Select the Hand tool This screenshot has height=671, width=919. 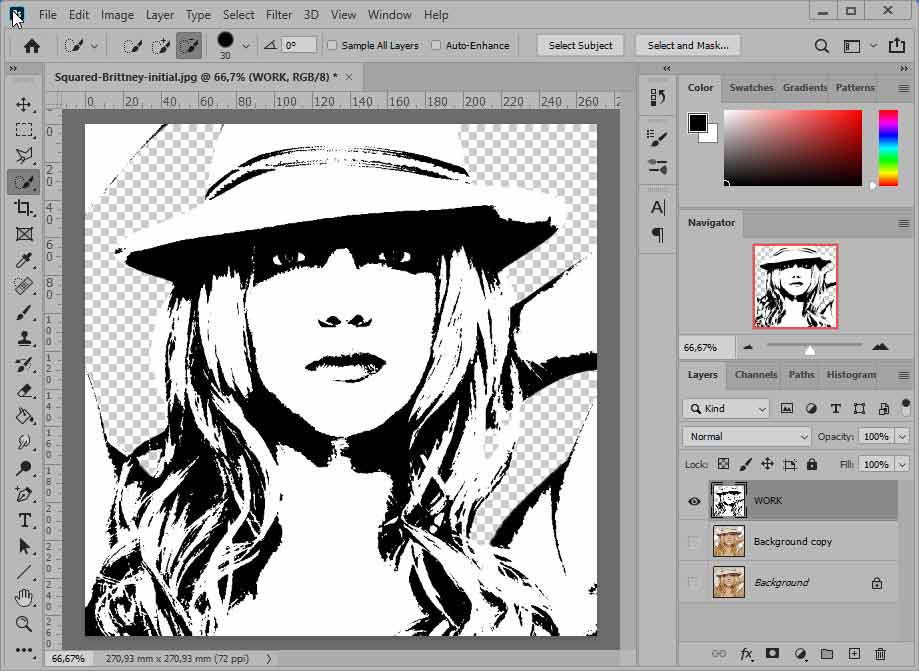pyautogui.click(x=23, y=598)
